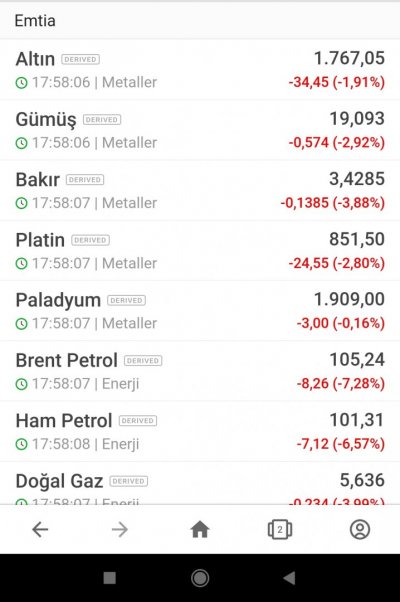Screen dimensions: 400x602
Task: Tap the Android home circle button
Action: pos(200,578)
